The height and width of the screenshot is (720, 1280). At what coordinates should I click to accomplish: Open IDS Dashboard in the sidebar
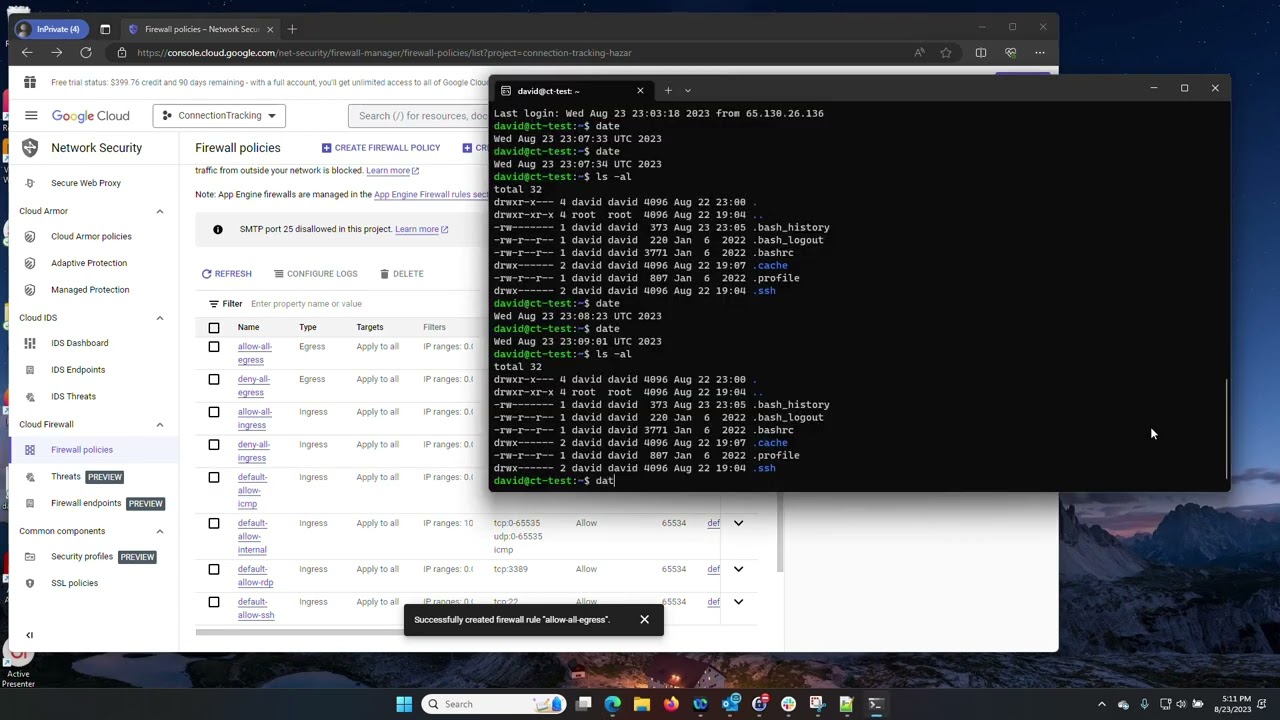tap(80, 343)
